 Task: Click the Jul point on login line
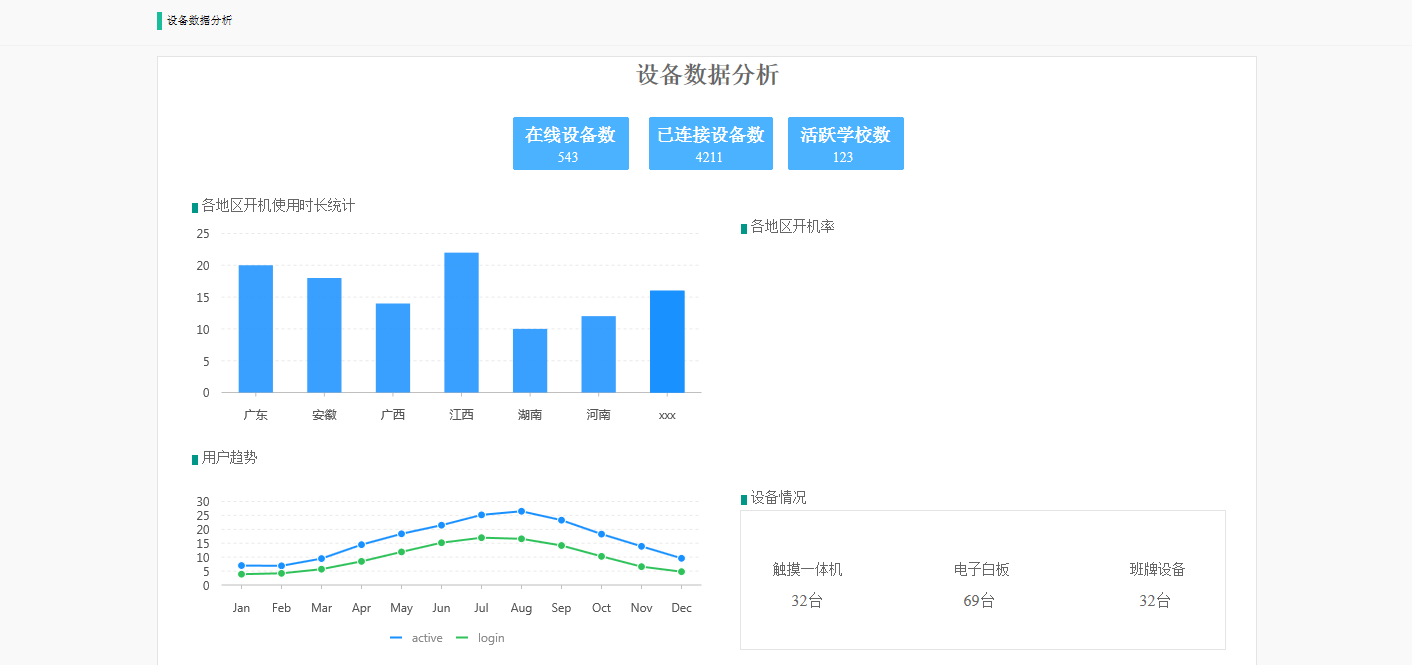[x=481, y=538]
